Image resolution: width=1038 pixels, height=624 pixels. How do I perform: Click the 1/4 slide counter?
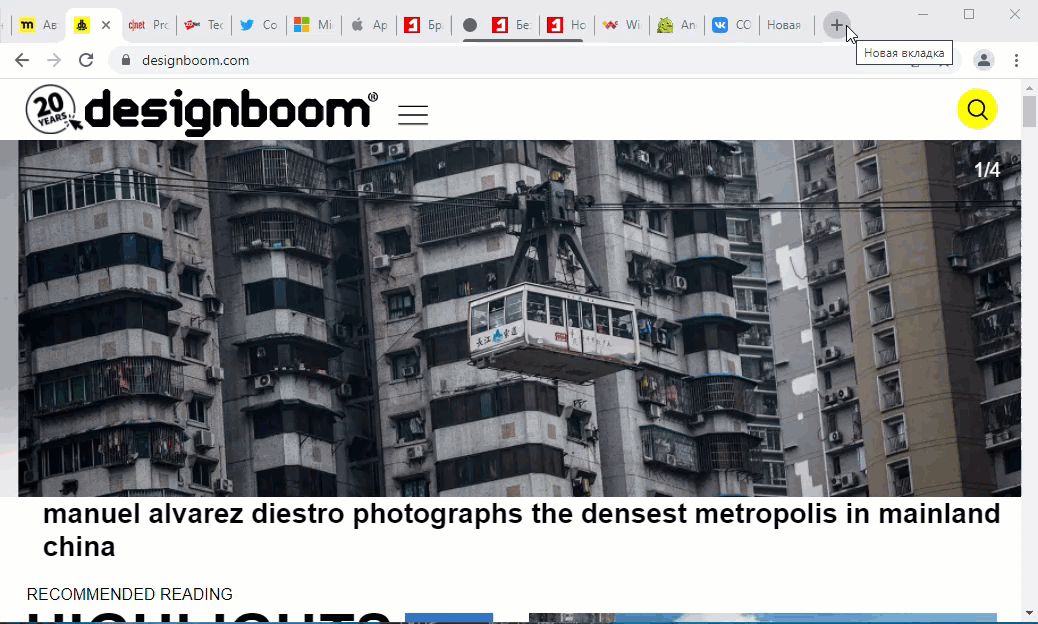point(987,170)
